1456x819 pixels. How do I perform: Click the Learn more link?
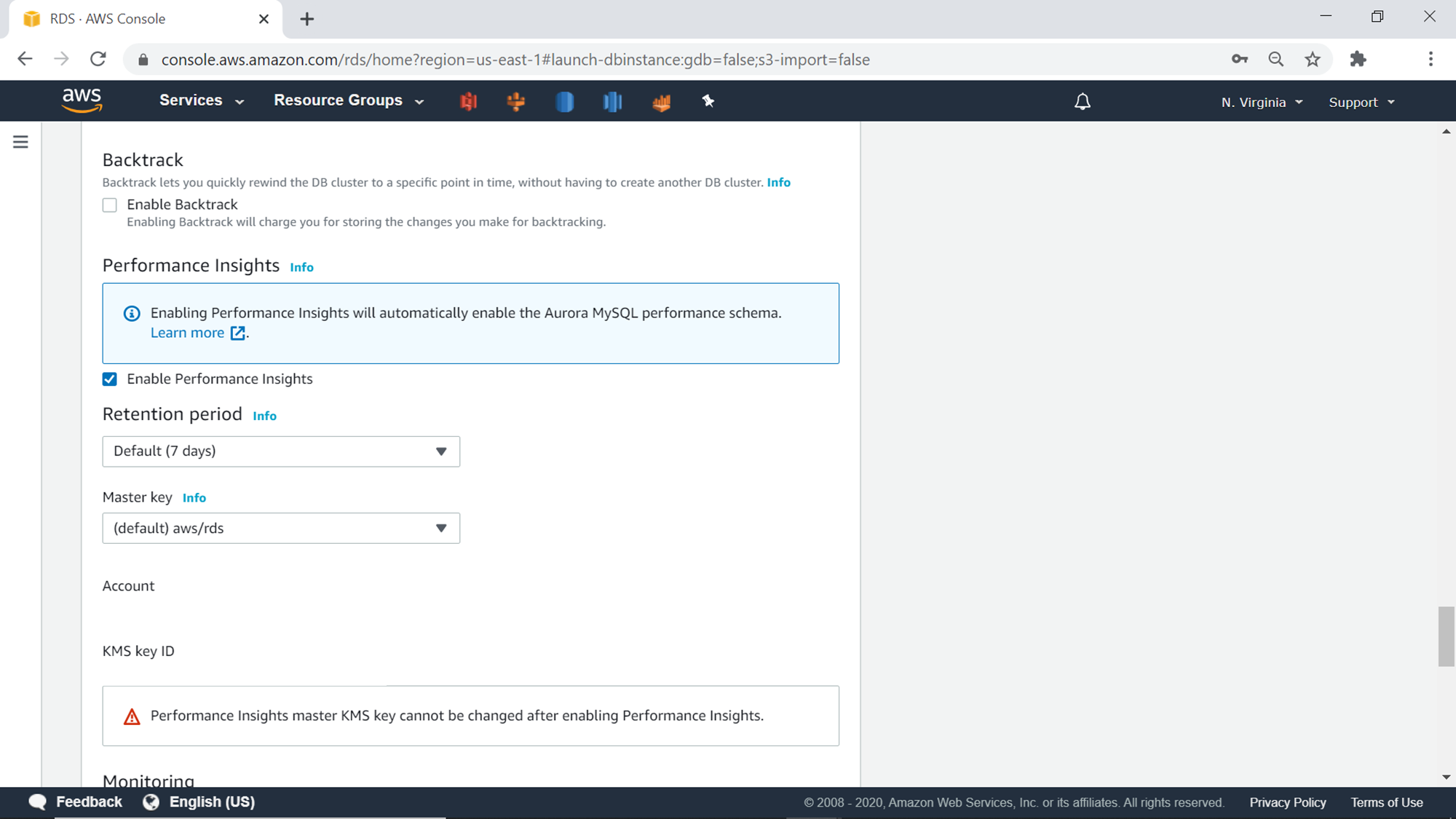pos(188,333)
